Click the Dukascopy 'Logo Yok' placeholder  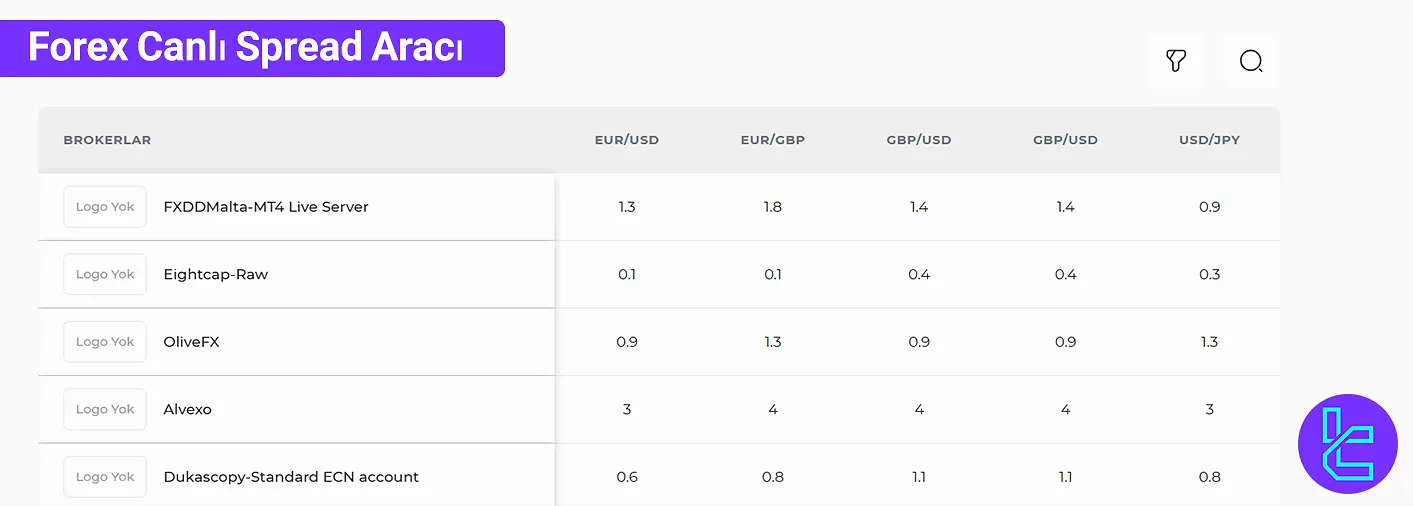105,477
